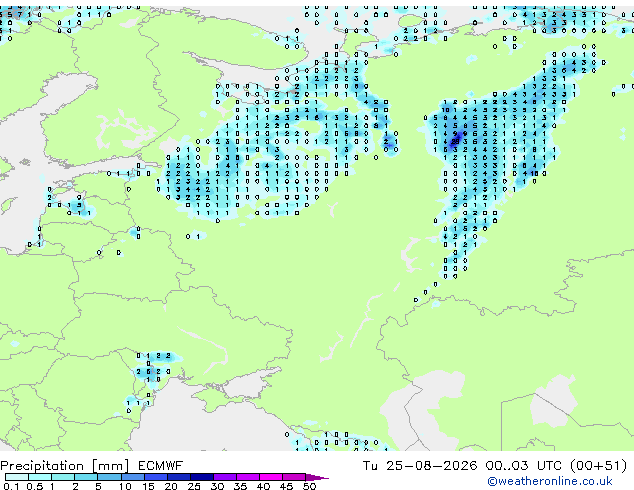Select the 30 to 35 mm purple swatch
This screenshot has width=634, height=490.
point(225,477)
